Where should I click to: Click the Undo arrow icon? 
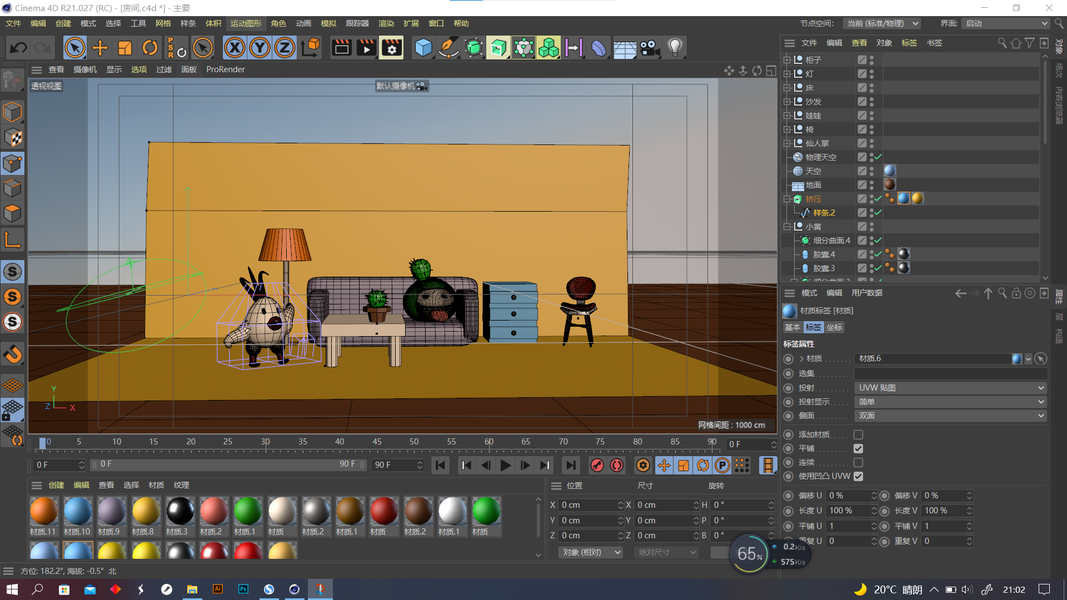pyautogui.click(x=18, y=48)
